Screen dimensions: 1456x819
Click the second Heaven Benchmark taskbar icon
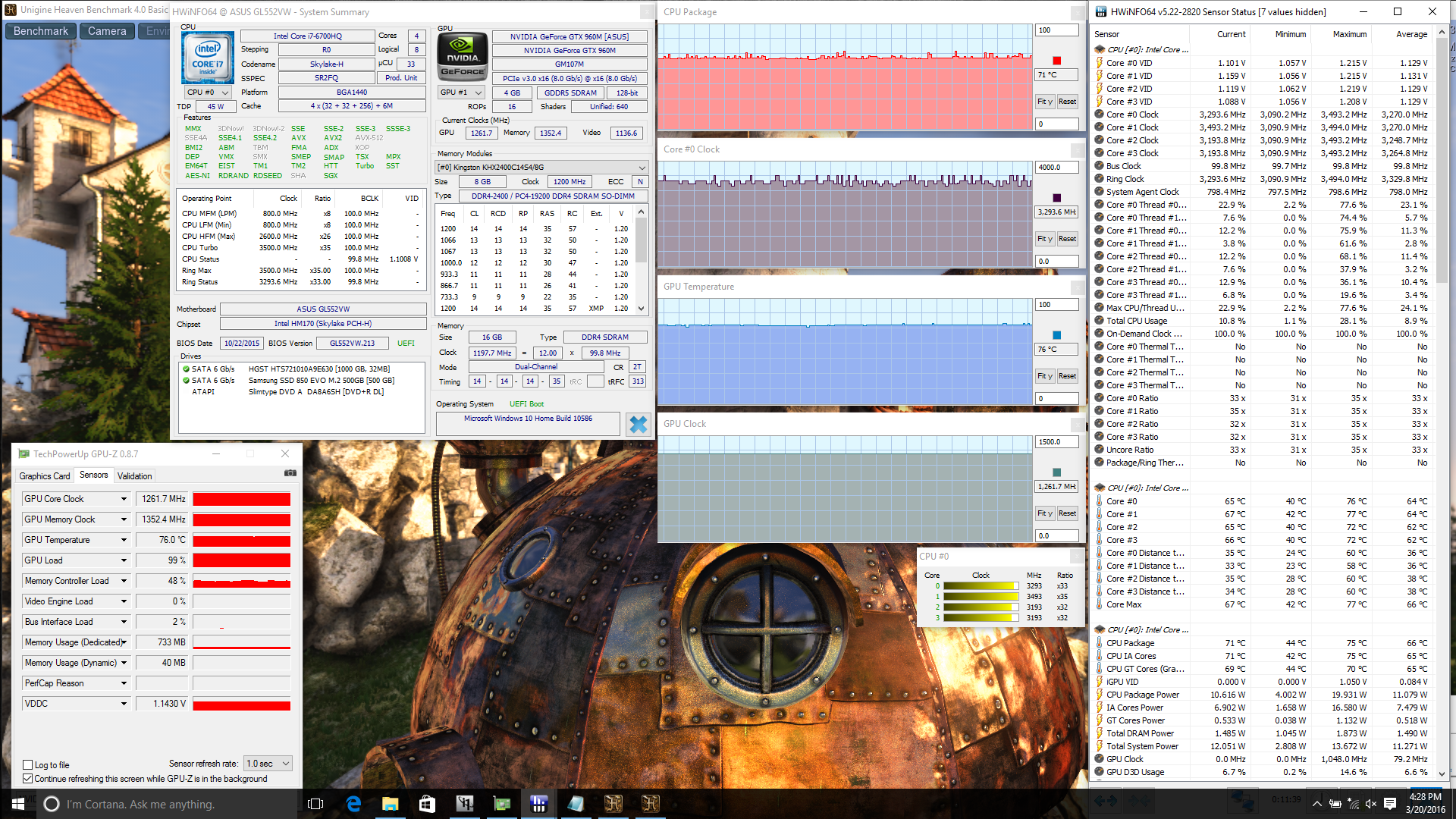(x=650, y=804)
